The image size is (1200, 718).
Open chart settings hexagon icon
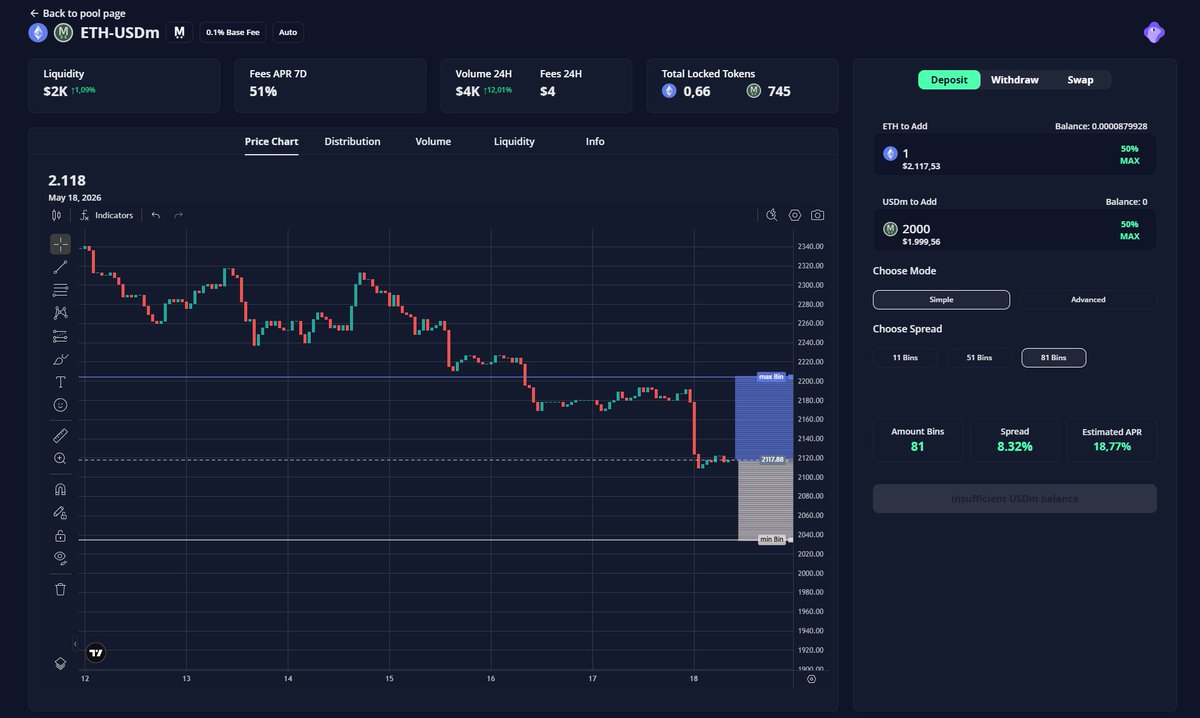(795, 215)
